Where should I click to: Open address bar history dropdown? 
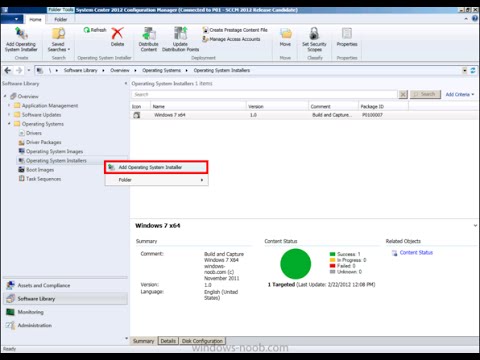465,70
